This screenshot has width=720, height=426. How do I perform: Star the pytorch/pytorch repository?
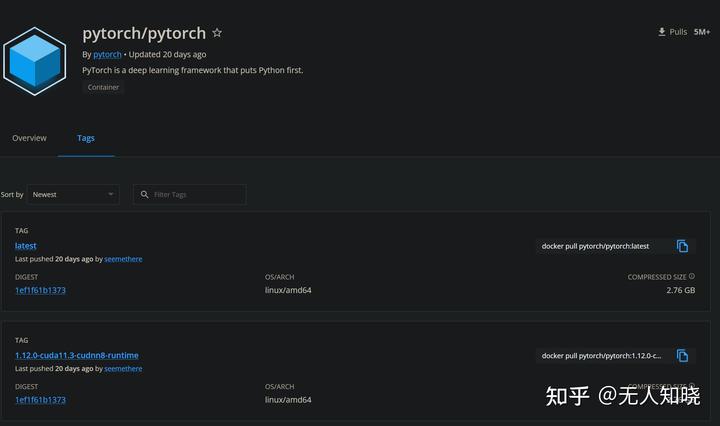[217, 33]
